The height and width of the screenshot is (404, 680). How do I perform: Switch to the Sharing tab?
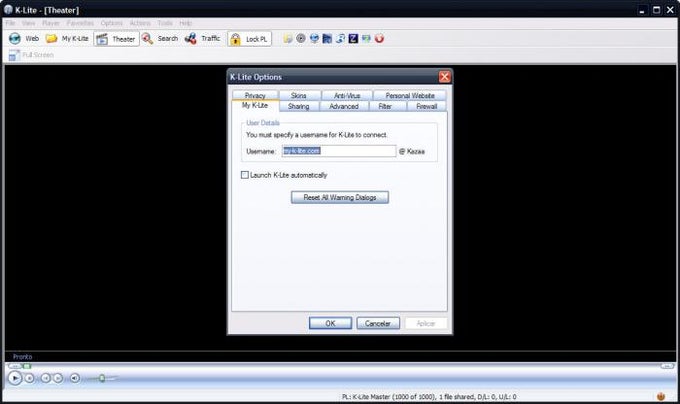[x=299, y=106]
